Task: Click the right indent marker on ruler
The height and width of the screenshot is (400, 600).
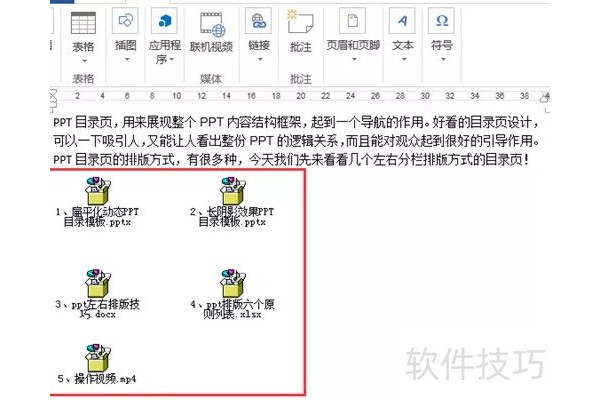Action: [x=545, y=98]
